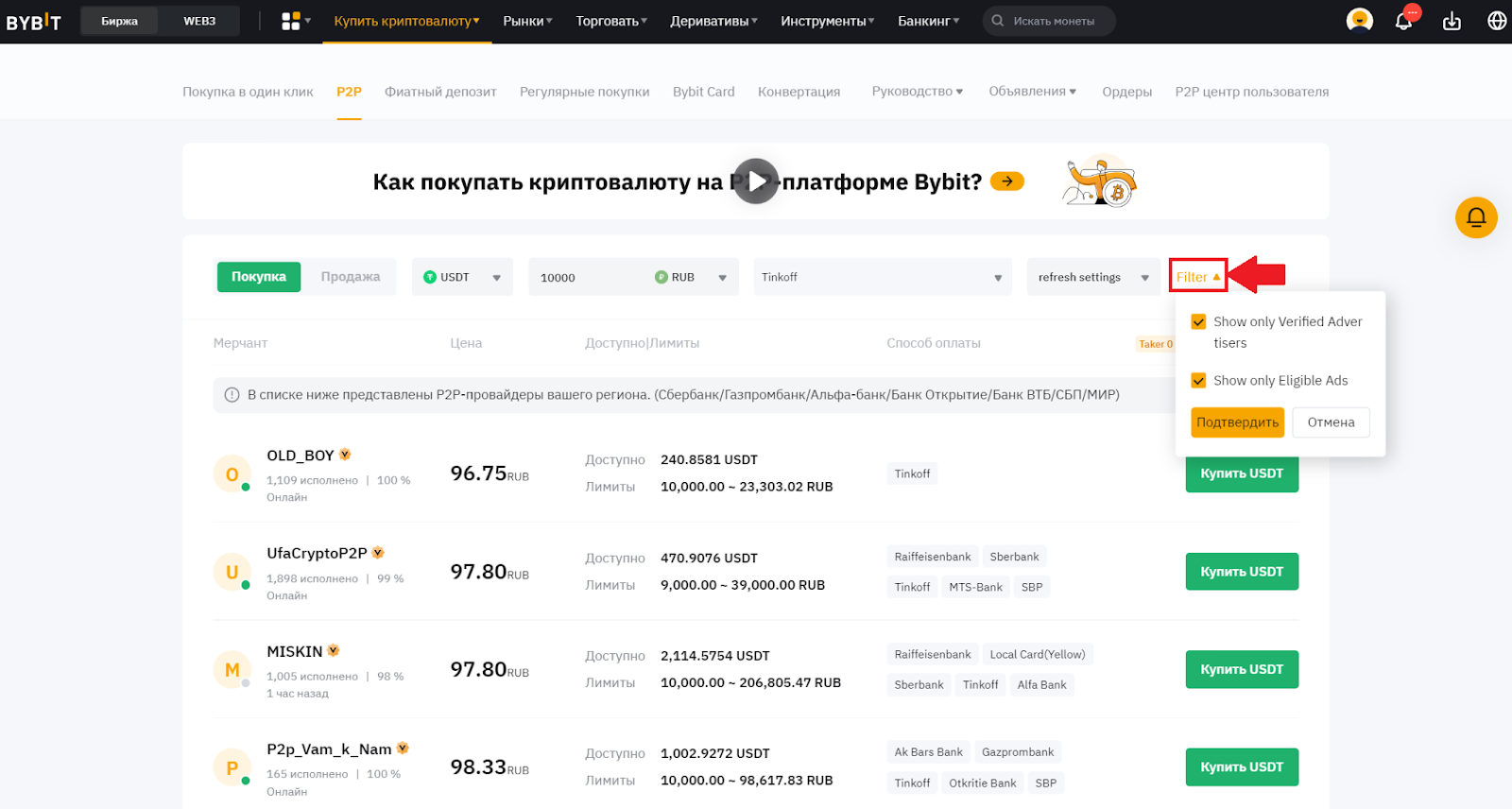Image resolution: width=1512 pixels, height=809 pixels.
Task: Click P2p_Vam_k_Nam merchant avatar
Action: tap(232, 767)
